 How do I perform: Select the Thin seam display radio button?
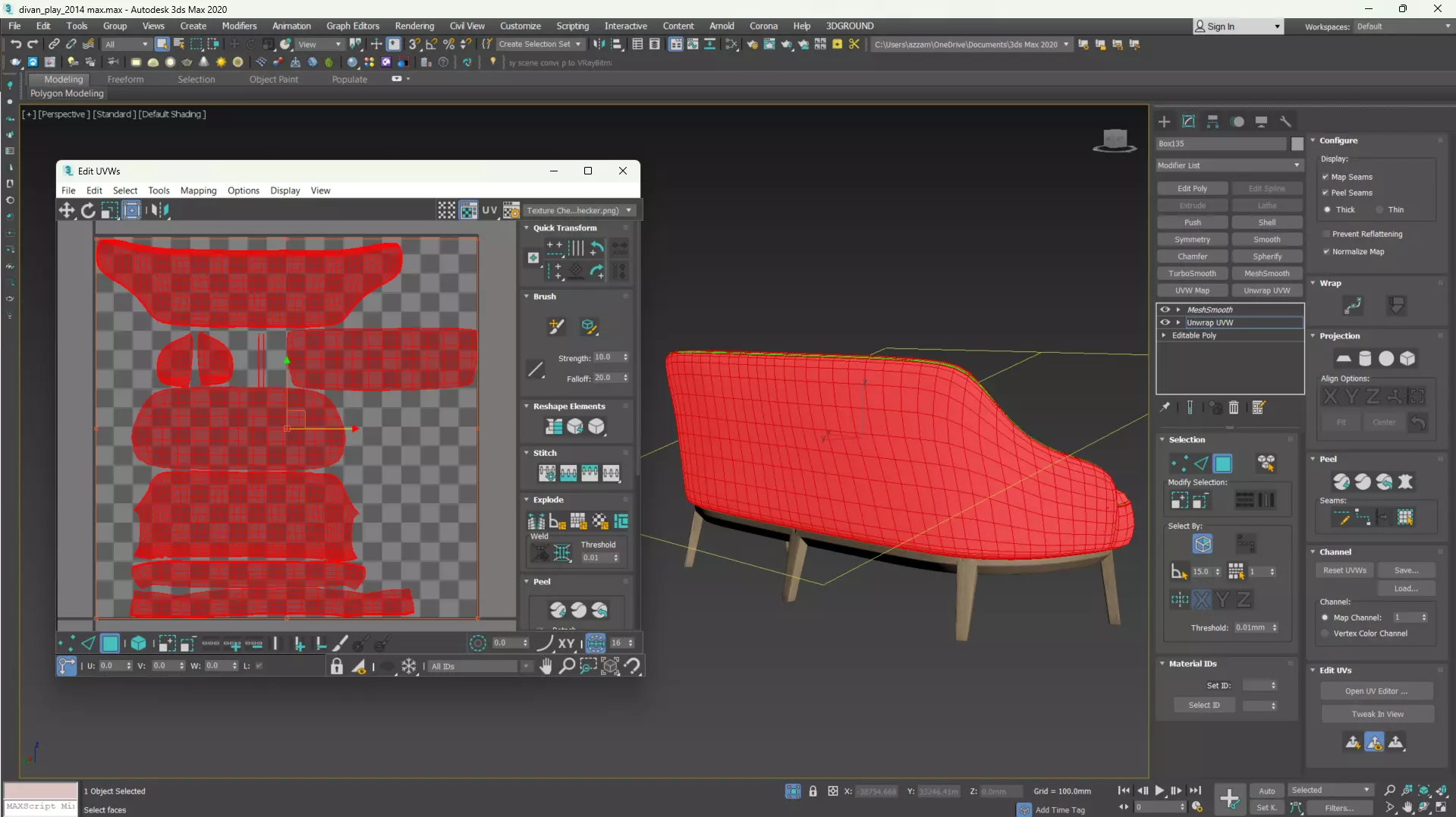[x=1379, y=209]
